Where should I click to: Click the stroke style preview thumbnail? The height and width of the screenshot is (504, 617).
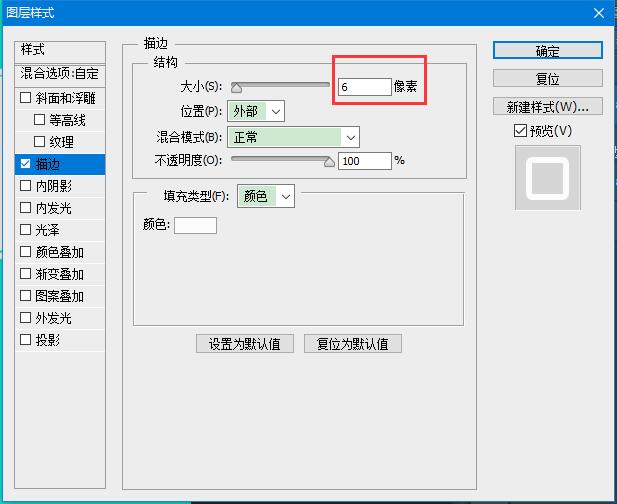tap(548, 178)
